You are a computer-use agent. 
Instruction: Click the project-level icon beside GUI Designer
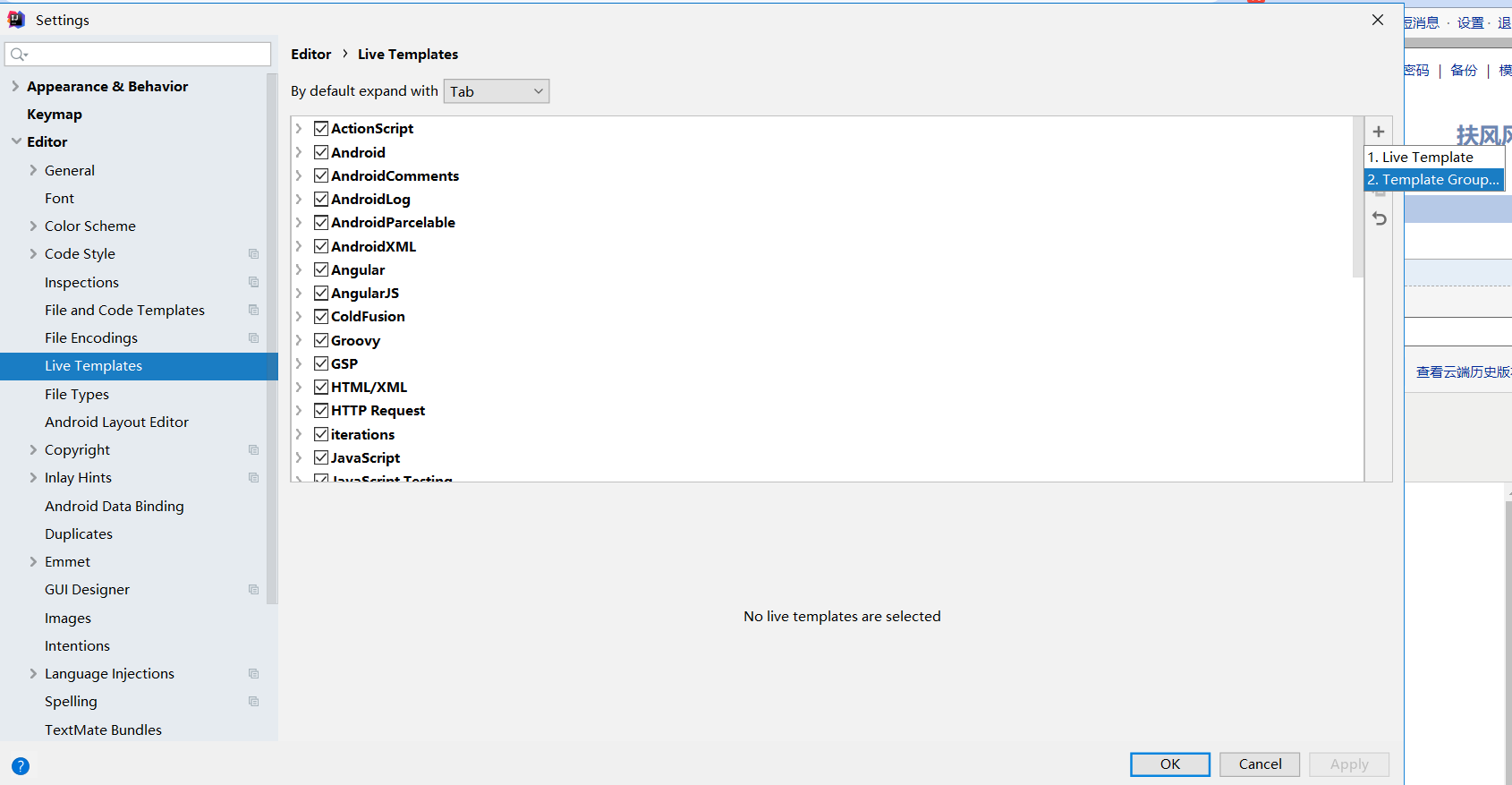[x=254, y=590]
